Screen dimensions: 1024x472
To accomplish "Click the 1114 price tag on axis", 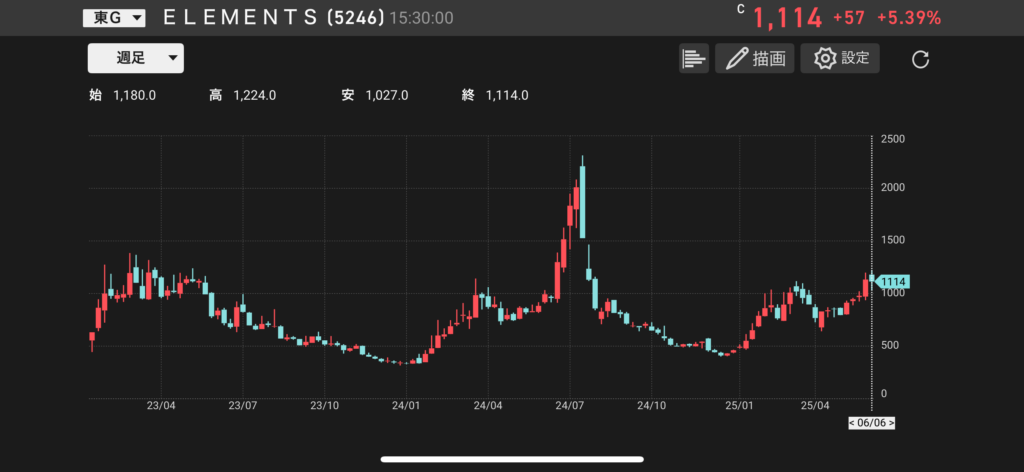I will click(891, 282).
